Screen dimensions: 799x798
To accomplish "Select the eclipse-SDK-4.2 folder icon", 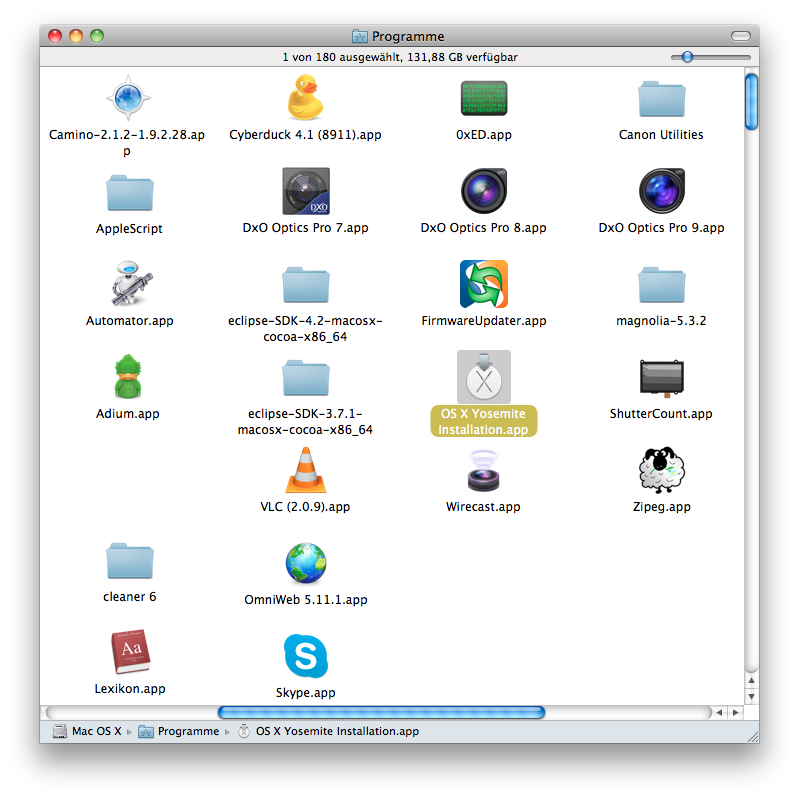I will [x=306, y=284].
